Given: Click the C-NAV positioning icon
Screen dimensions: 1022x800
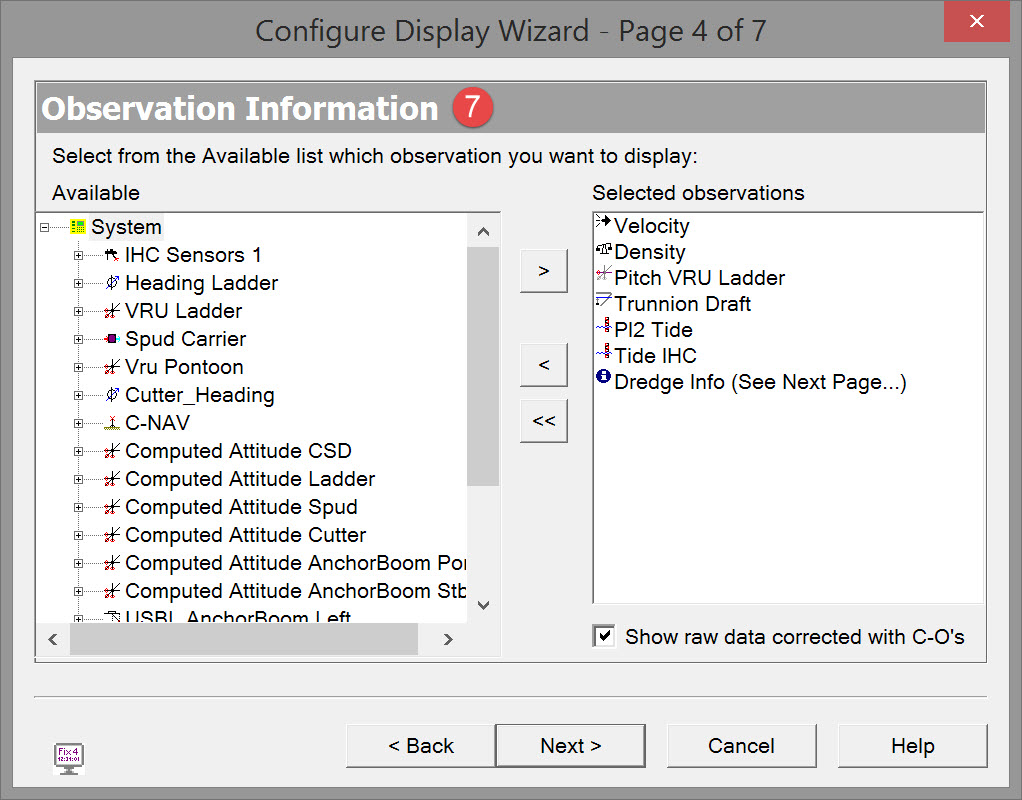Looking at the screenshot, I should click(112, 423).
